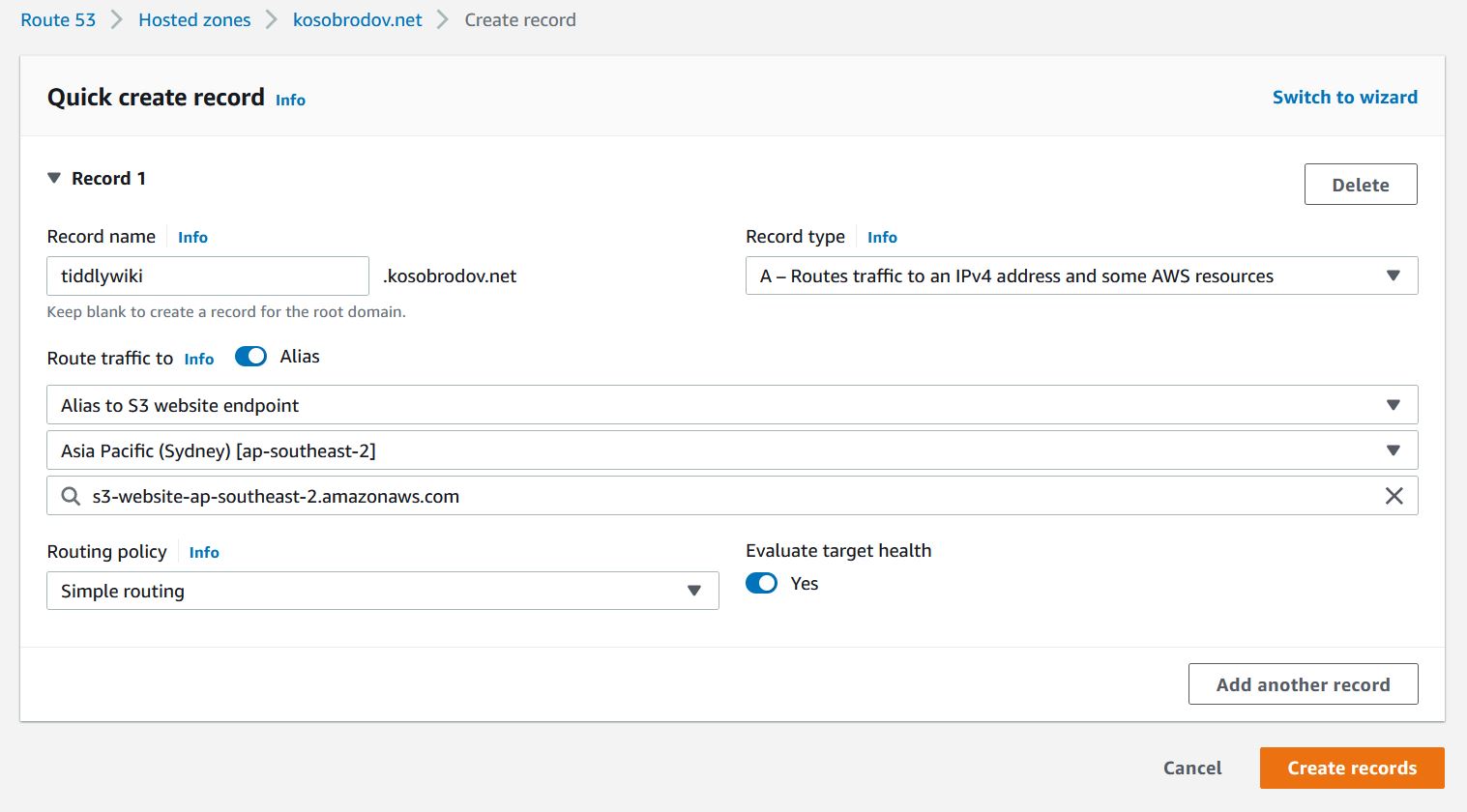Screen dimensions: 1467x812
Task: Click the Evaluate target health label
Action: 838,550
